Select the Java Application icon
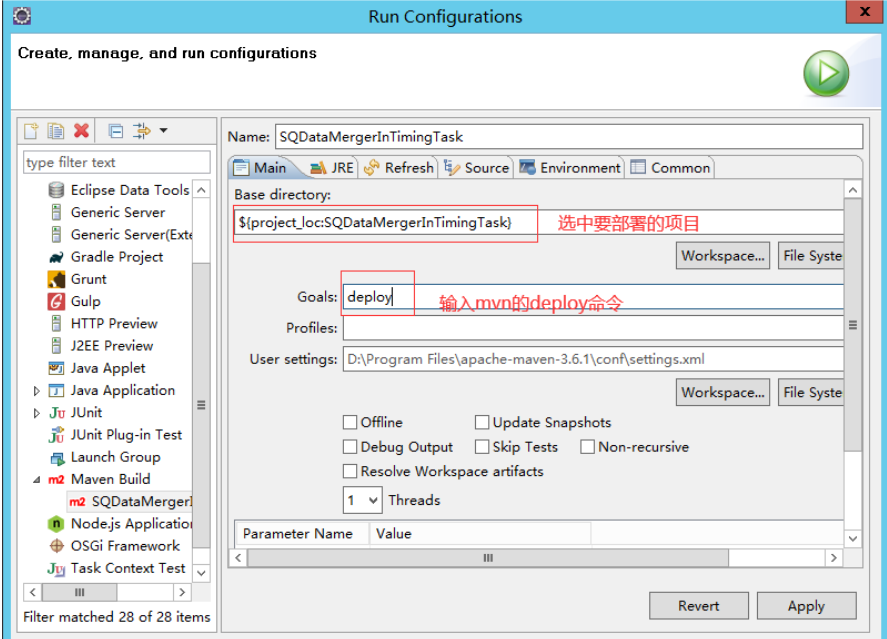Screen dimensions: 887x639 pos(56,390)
